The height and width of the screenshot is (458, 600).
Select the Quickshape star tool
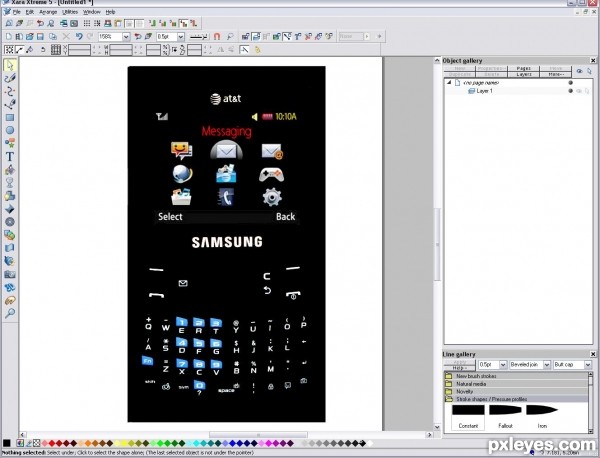coord(10,143)
